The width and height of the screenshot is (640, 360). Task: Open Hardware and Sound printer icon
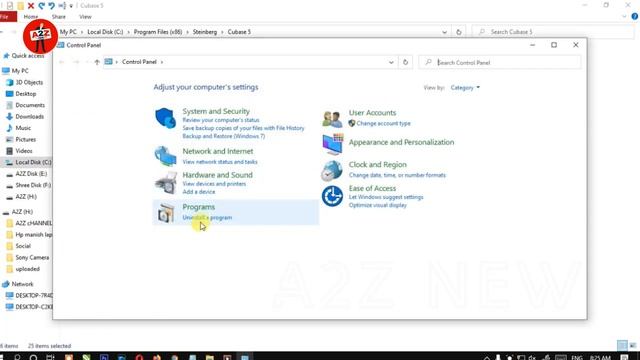[166, 183]
